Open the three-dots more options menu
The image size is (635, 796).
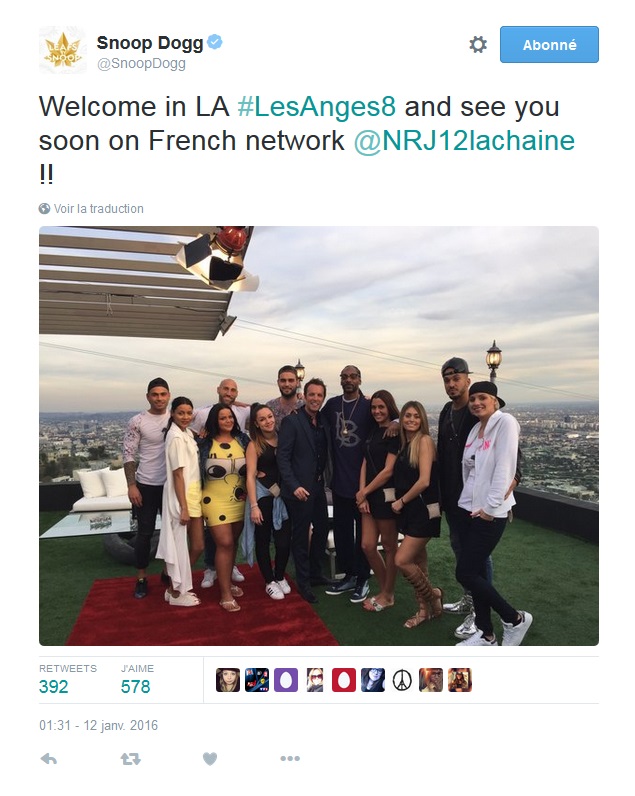click(290, 758)
